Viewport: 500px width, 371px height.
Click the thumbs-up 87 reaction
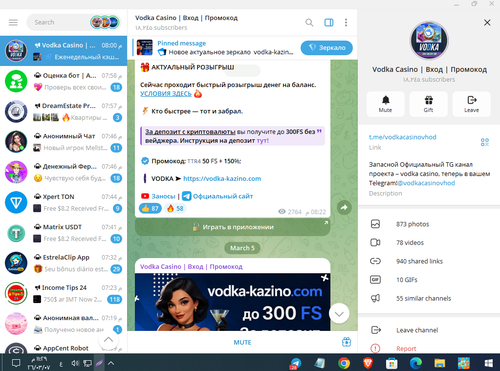150,208
